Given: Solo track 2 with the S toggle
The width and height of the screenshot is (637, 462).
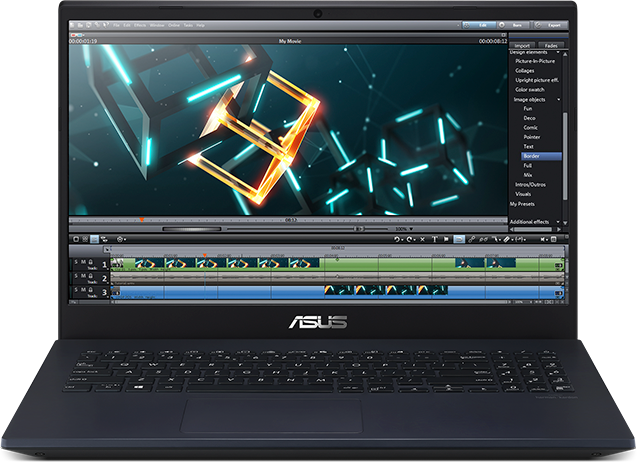Looking at the screenshot, I should click(76, 276).
